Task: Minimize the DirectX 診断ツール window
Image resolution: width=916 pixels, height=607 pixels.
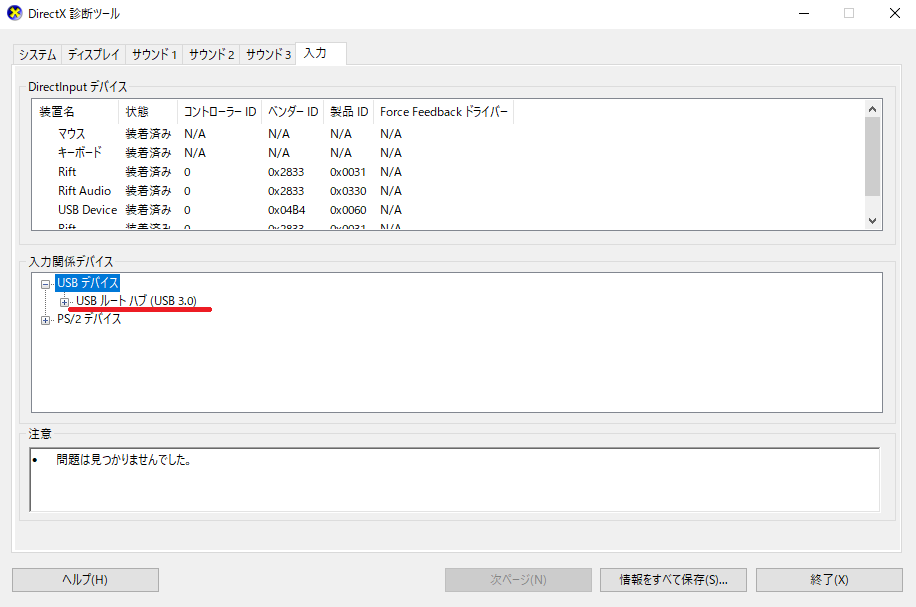Action: 804,13
